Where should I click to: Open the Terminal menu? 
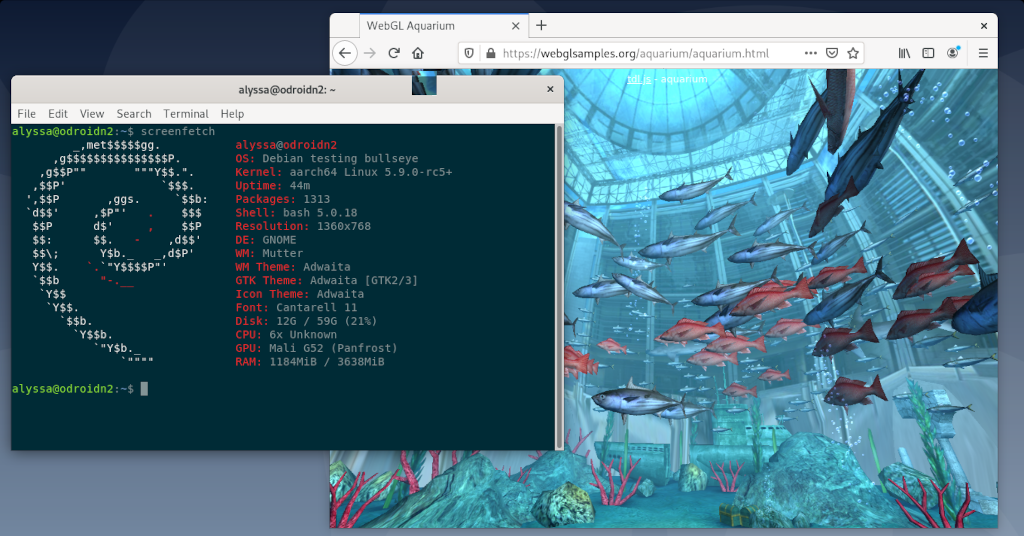pyautogui.click(x=186, y=114)
